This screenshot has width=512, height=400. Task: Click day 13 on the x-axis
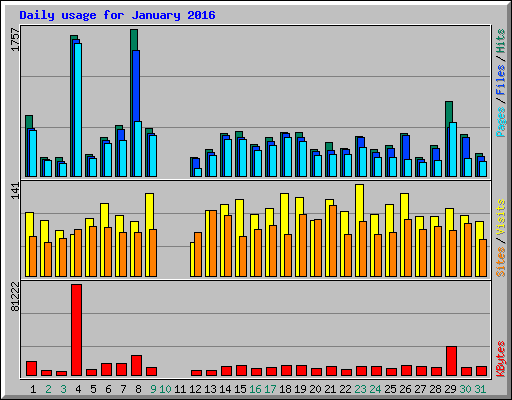(x=210, y=389)
